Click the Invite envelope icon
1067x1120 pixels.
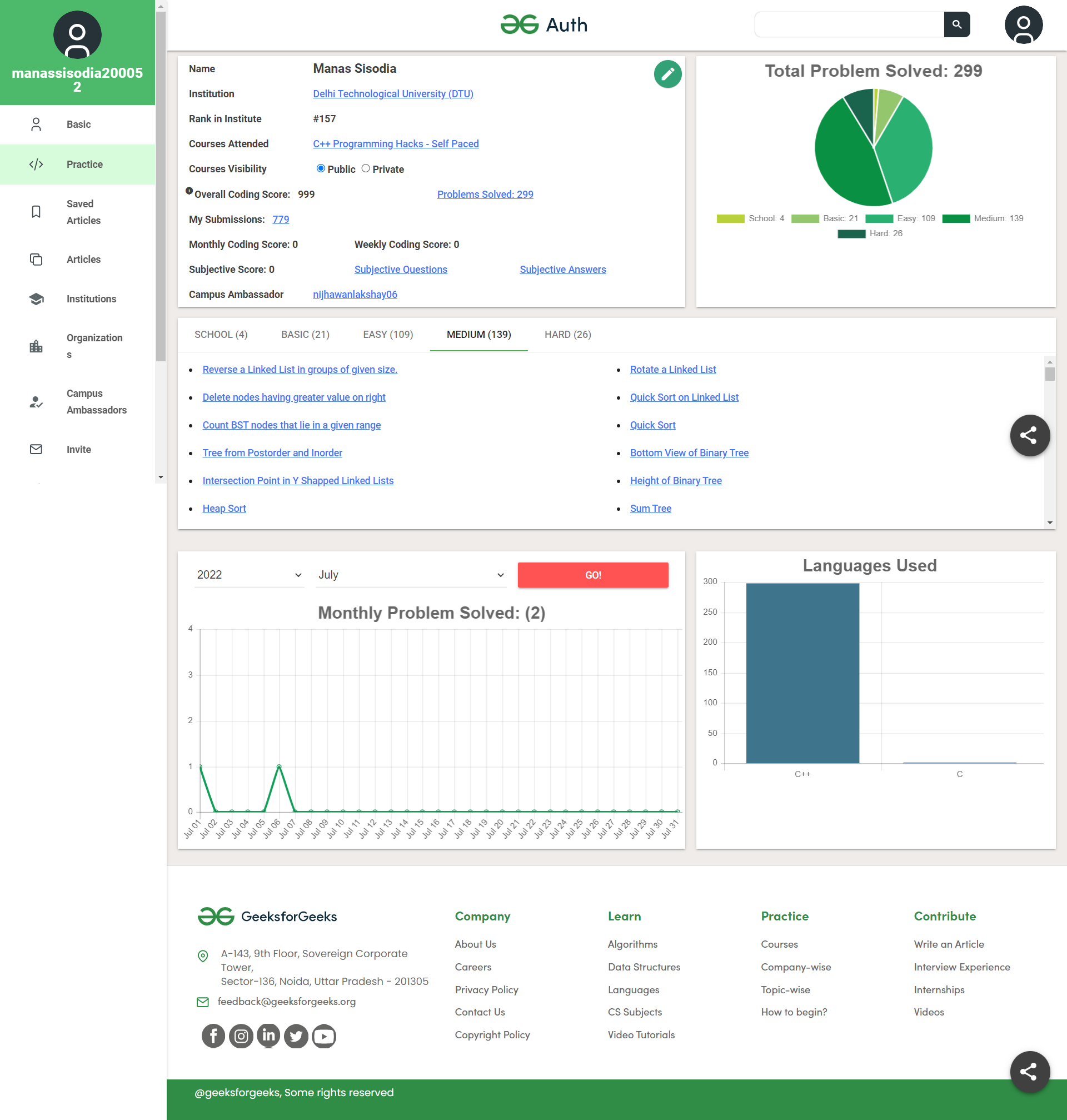pos(36,449)
